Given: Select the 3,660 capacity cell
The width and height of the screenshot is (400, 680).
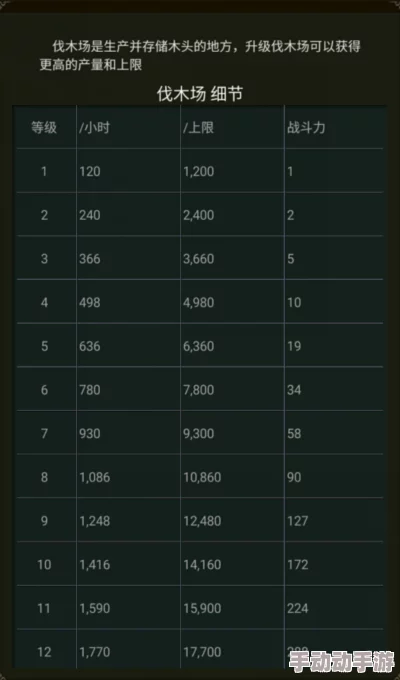Looking at the screenshot, I should (198, 259).
